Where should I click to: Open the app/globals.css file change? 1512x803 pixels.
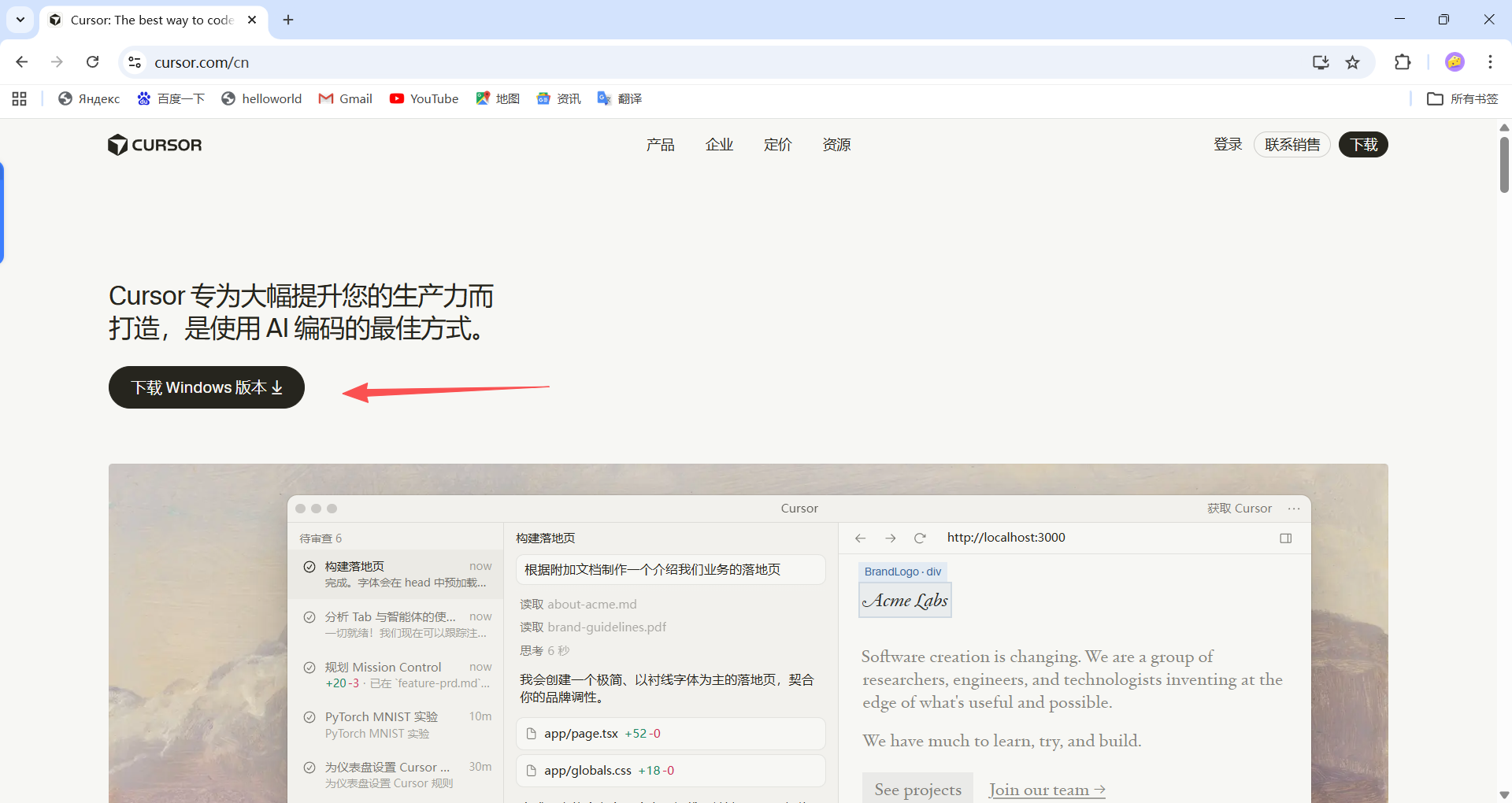click(x=671, y=771)
